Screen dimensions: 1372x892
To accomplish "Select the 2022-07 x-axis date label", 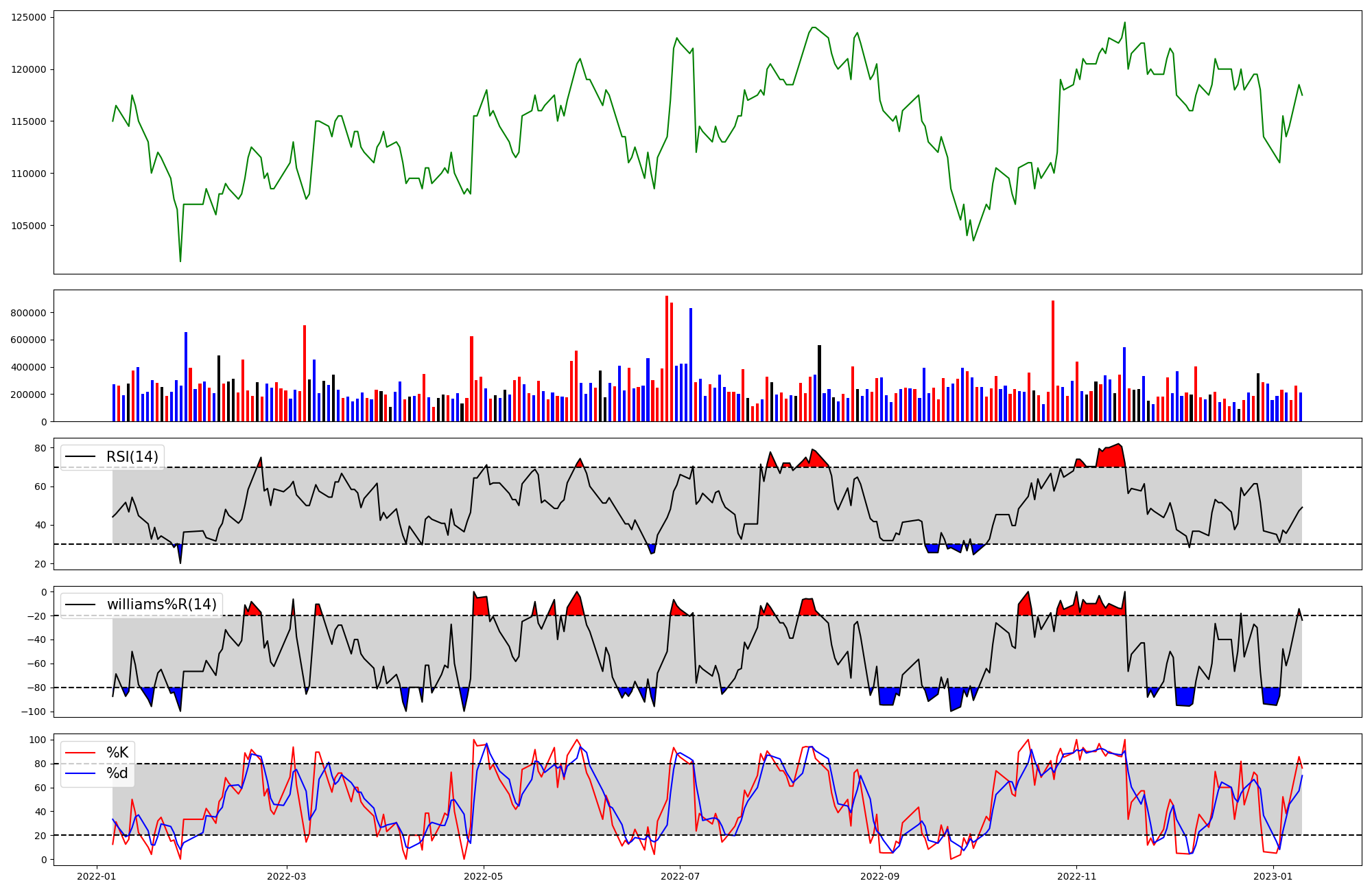I will click(679, 876).
